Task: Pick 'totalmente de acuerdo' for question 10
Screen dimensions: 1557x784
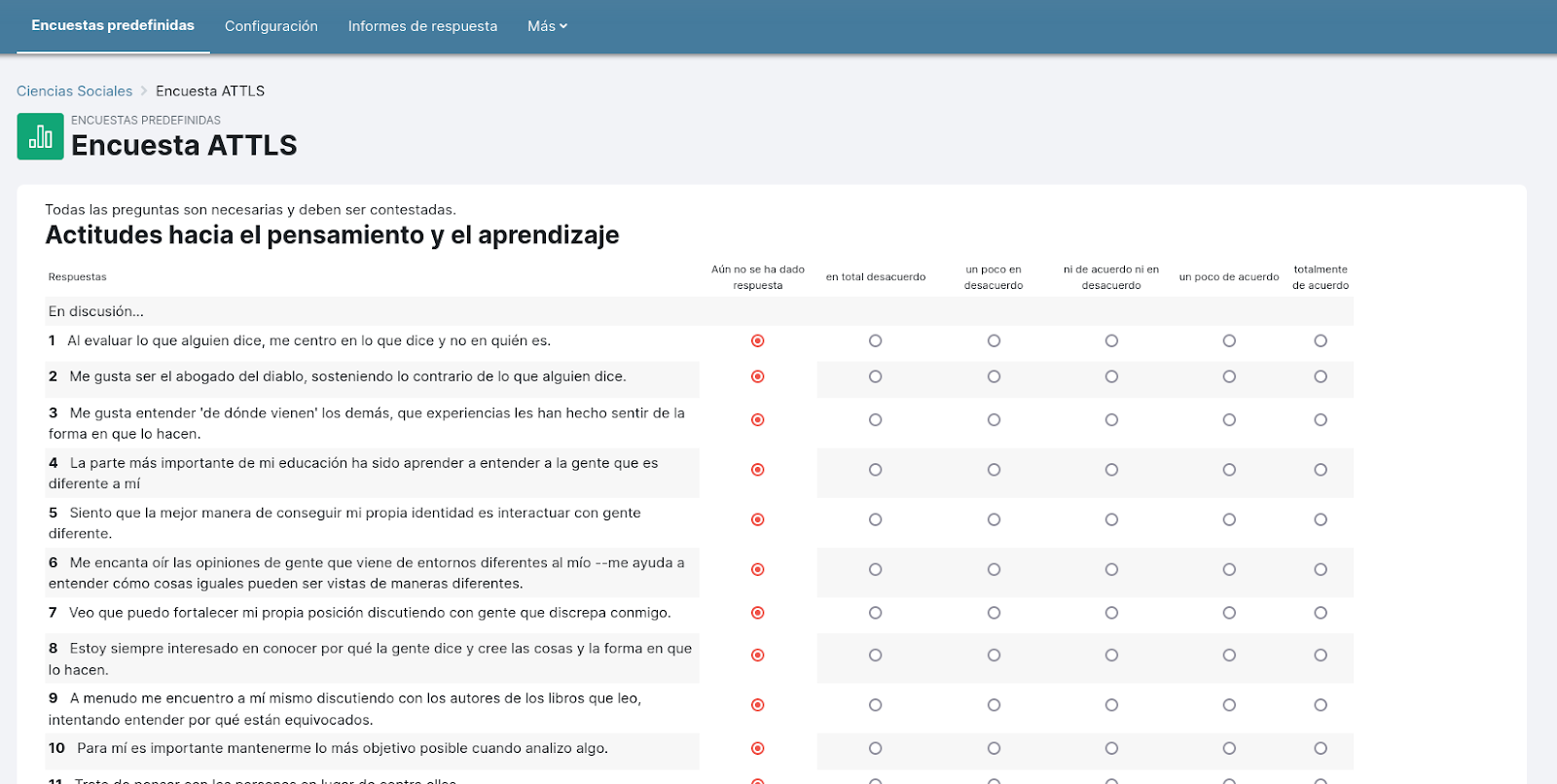Action: point(1321,748)
